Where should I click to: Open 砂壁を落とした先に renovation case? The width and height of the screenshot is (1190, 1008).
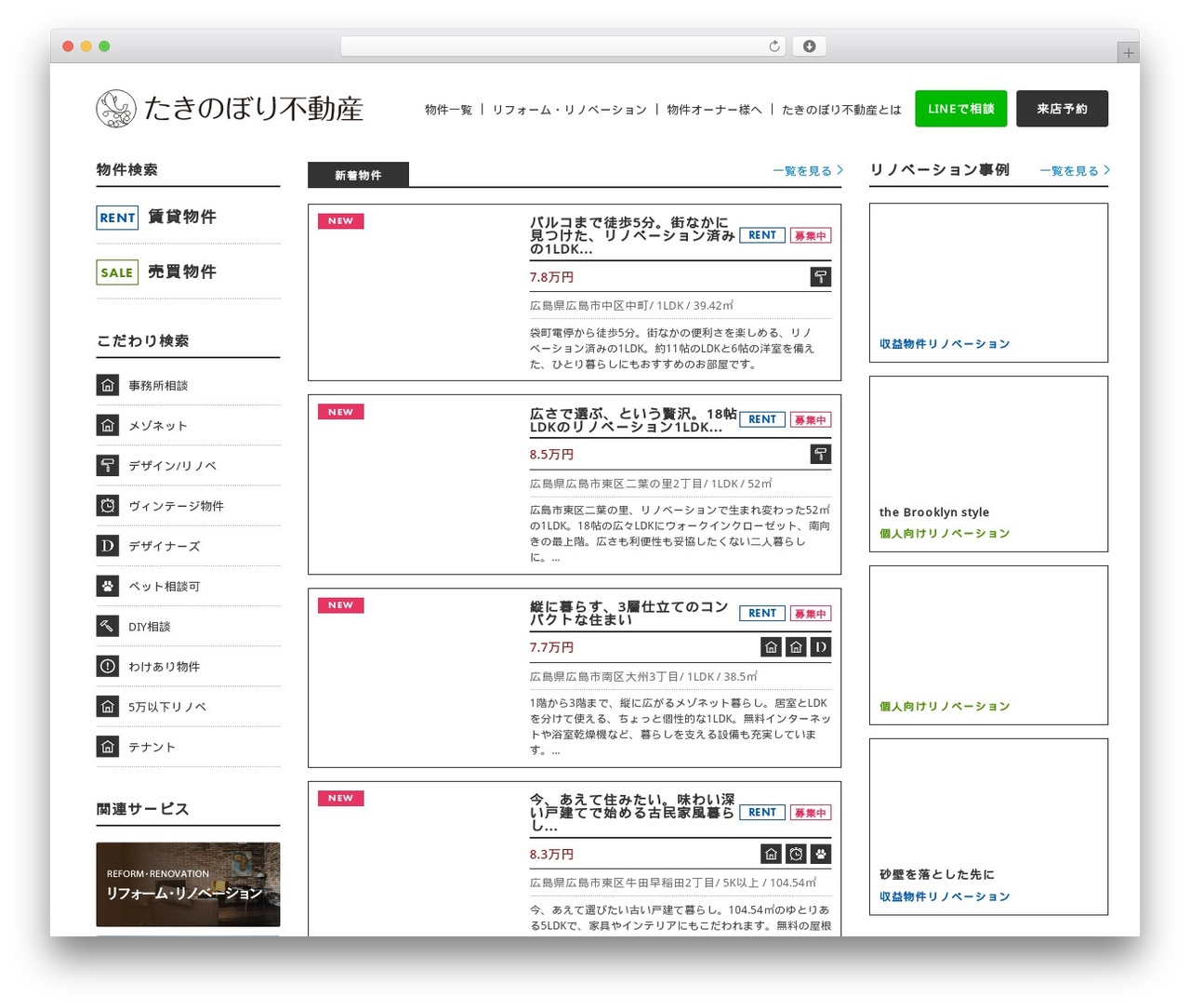click(x=988, y=827)
